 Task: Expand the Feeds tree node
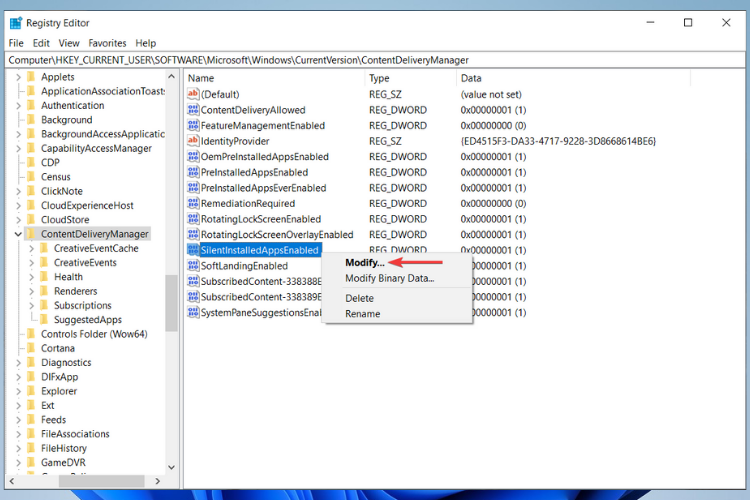[18, 420]
